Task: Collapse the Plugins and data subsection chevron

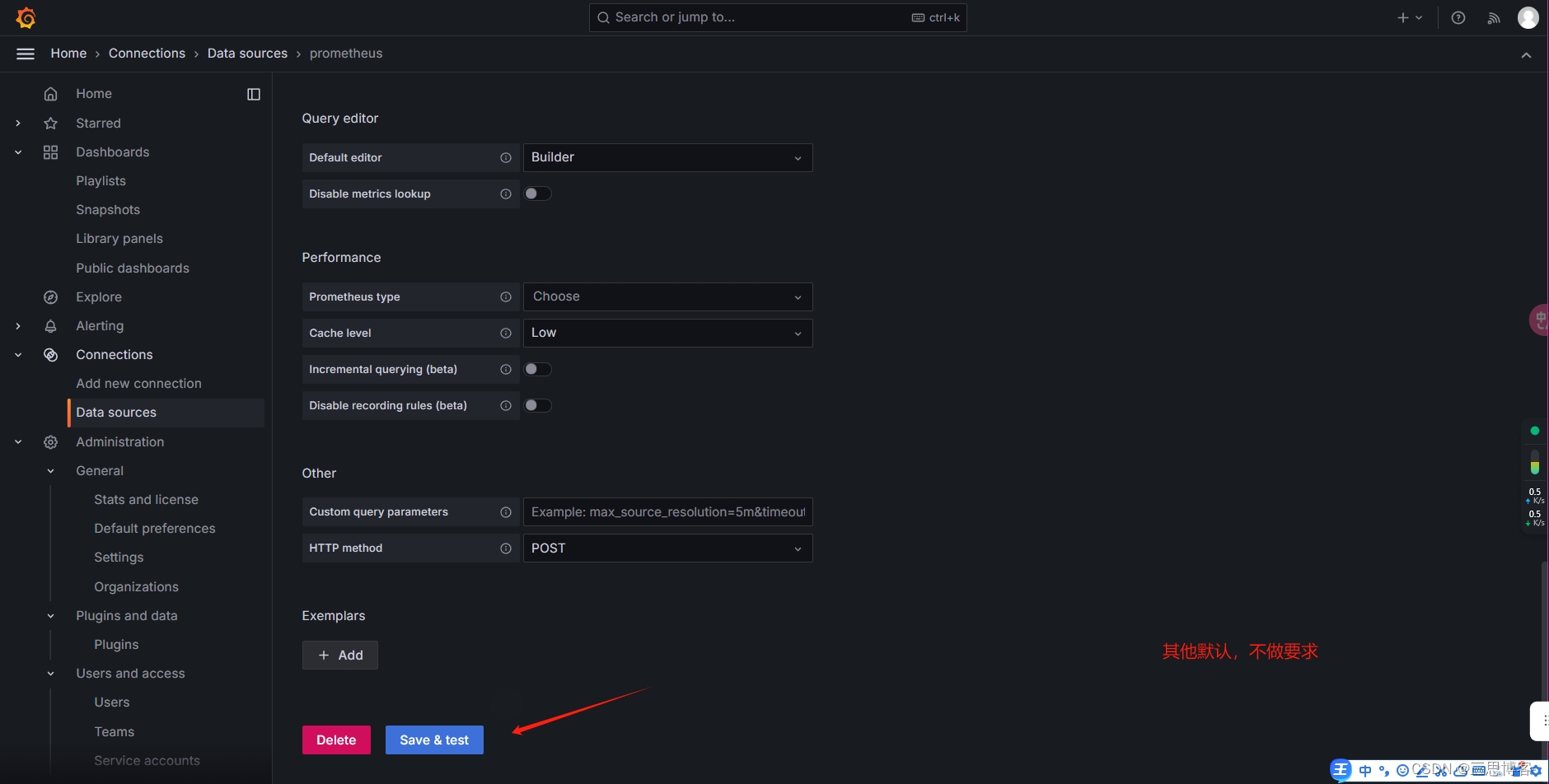Action: [50, 616]
